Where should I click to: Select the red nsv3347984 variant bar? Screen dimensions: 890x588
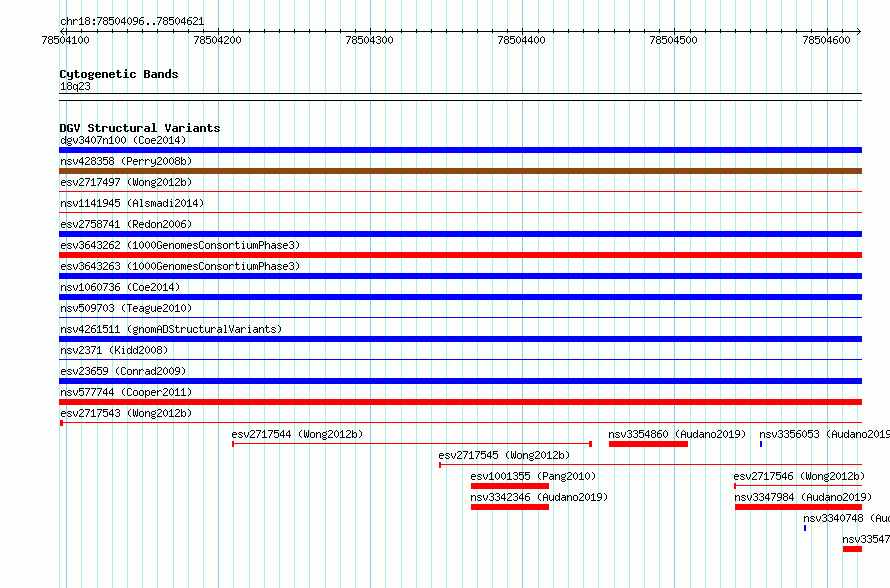(x=798, y=507)
